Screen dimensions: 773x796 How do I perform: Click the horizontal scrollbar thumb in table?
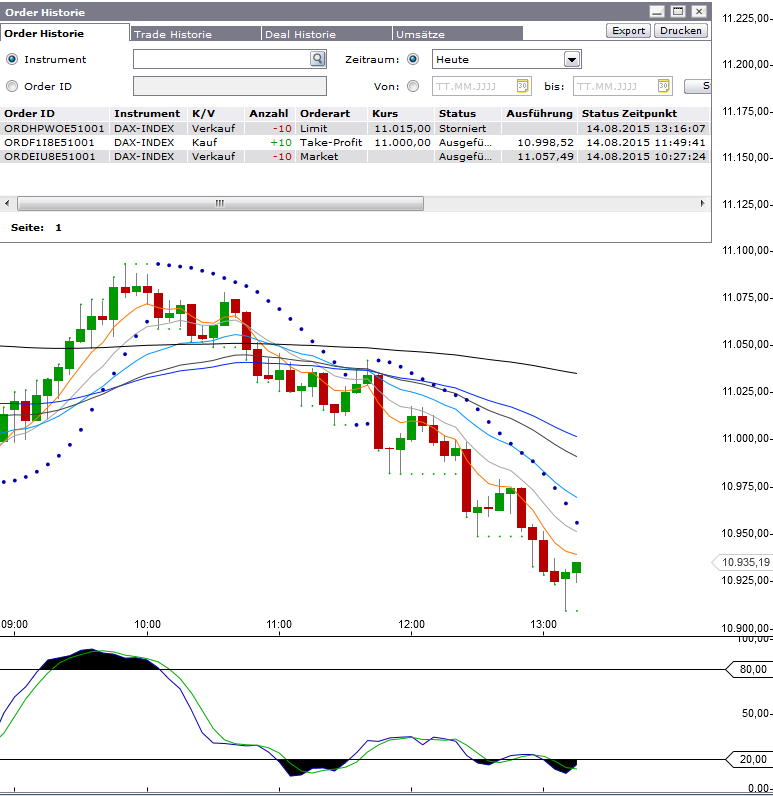click(x=218, y=203)
